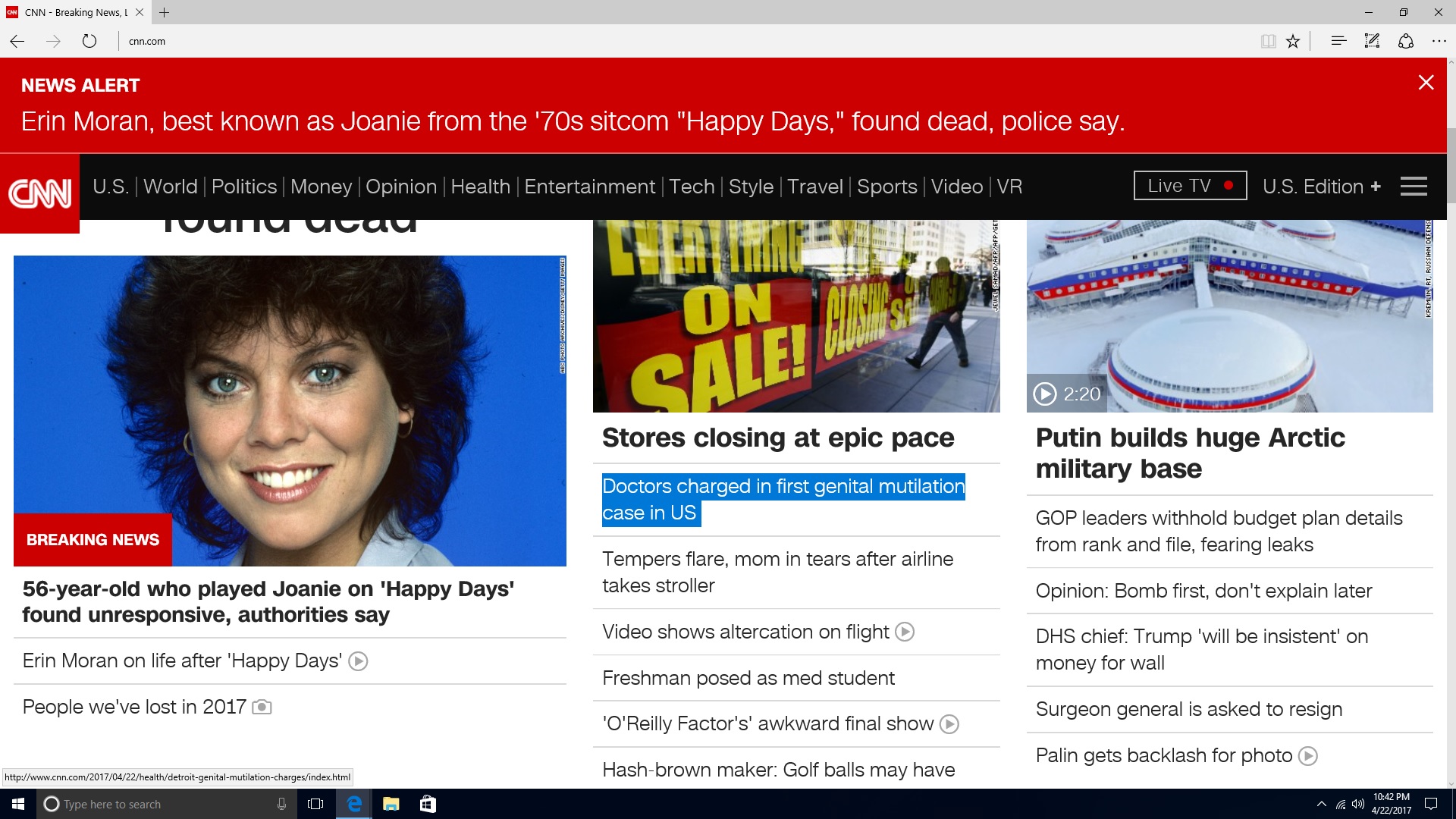This screenshot has height=819, width=1456.
Task: Click the Edge Share icon
Action: click(1406, 41)
